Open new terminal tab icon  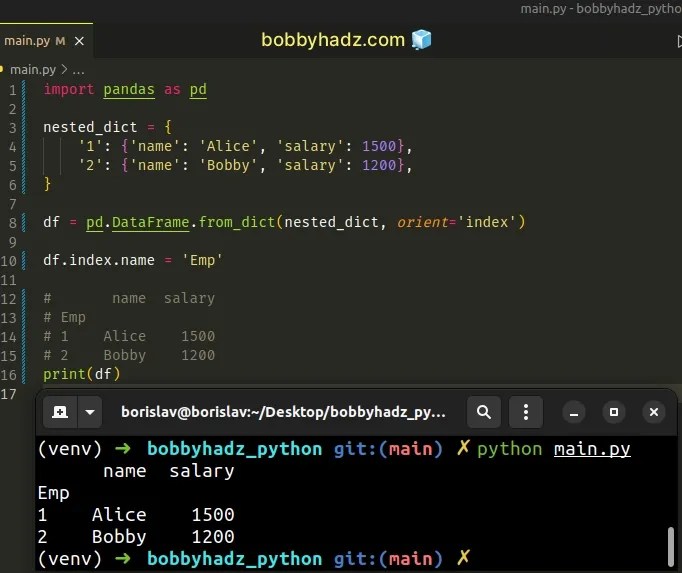click(60, 412)
